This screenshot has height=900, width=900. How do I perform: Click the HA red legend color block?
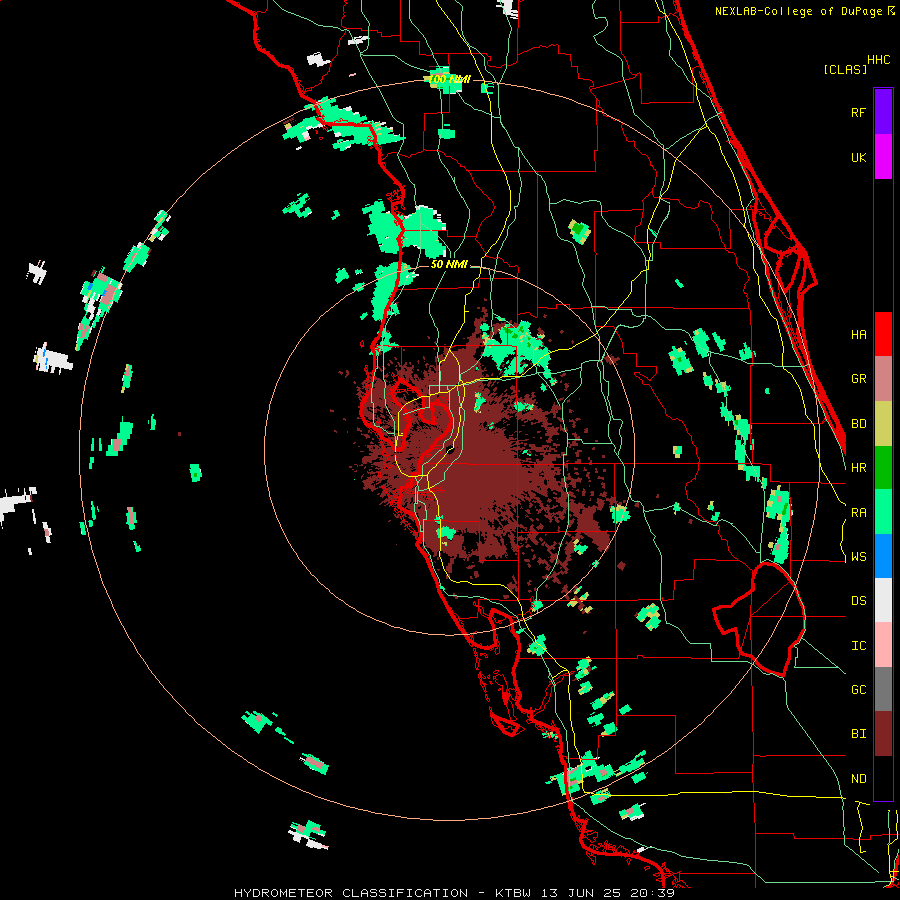[883, 334]
